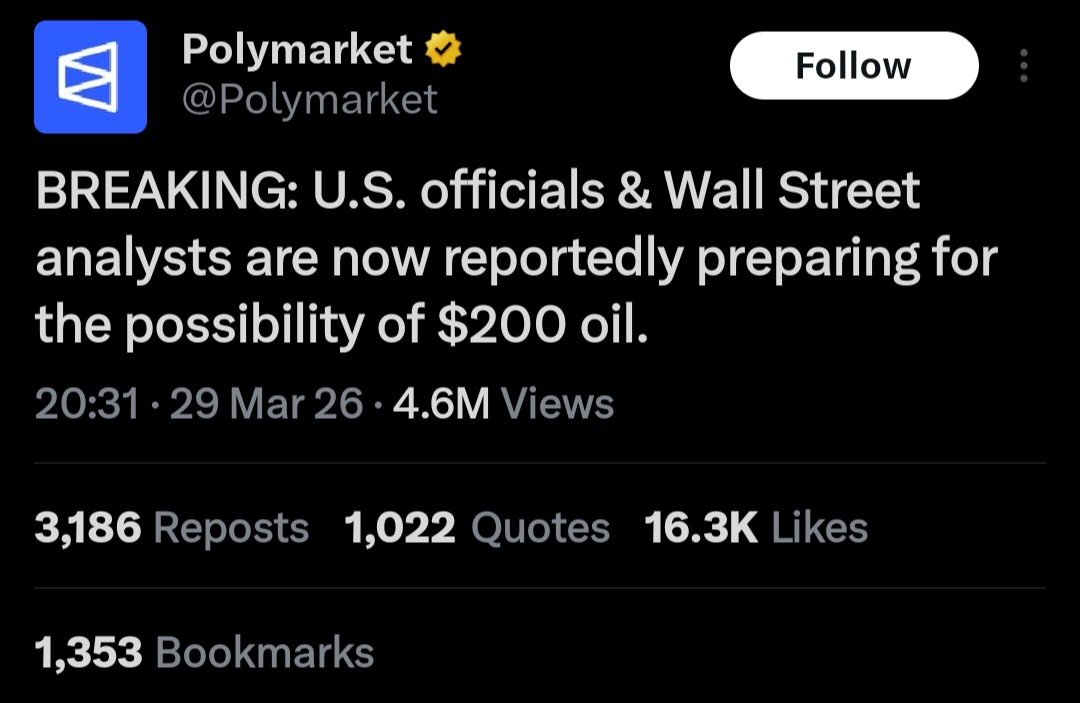This screenshot has width=1080, height=703.
Task: Click "Wall Street" in the tweet text
Action: point(792,192)
